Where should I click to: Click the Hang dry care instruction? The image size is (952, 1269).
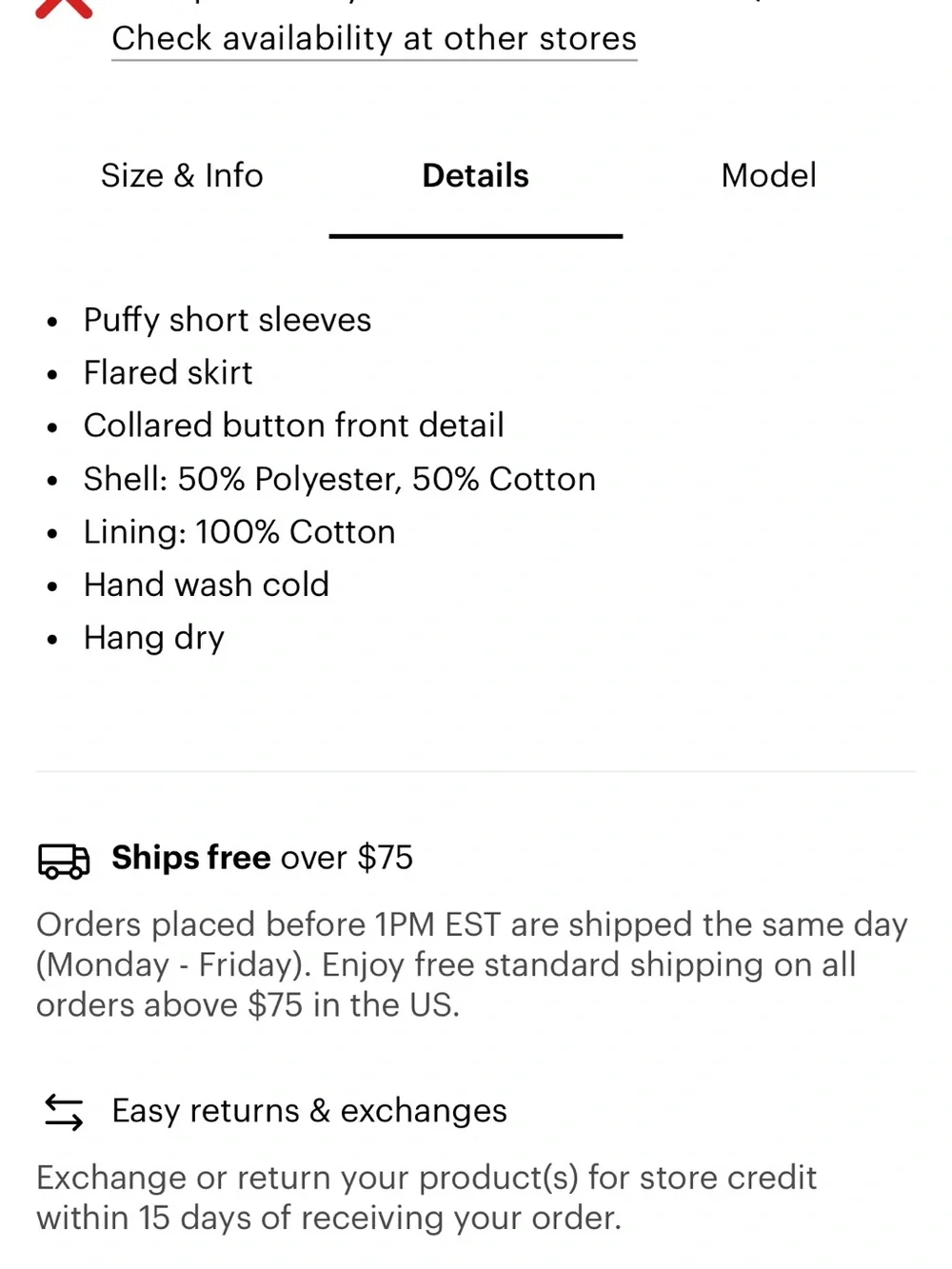point(154,638)
